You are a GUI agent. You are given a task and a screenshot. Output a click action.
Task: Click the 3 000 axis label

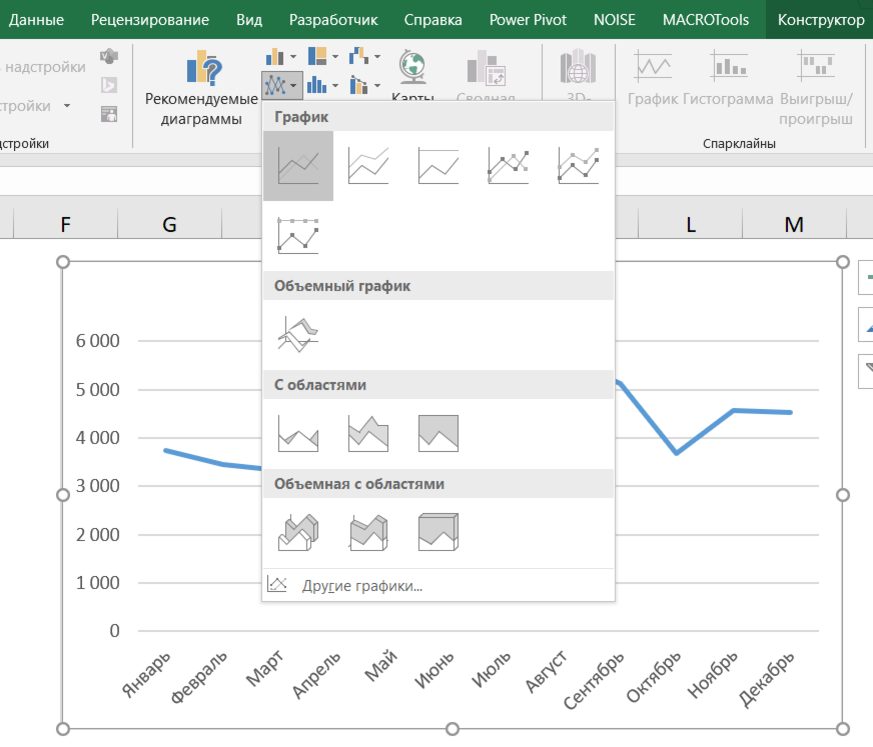[97, 486]
